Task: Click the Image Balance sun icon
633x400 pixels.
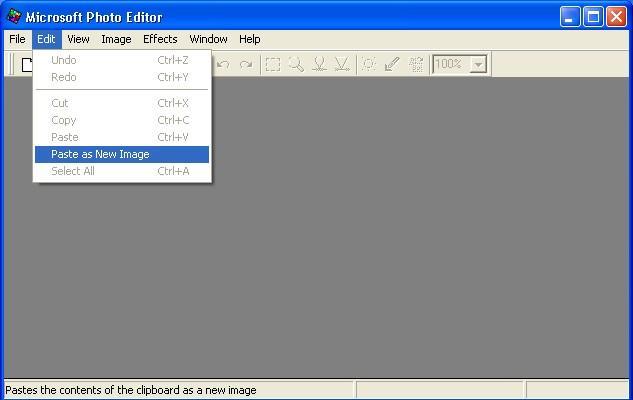Action: tap(369, 64)
